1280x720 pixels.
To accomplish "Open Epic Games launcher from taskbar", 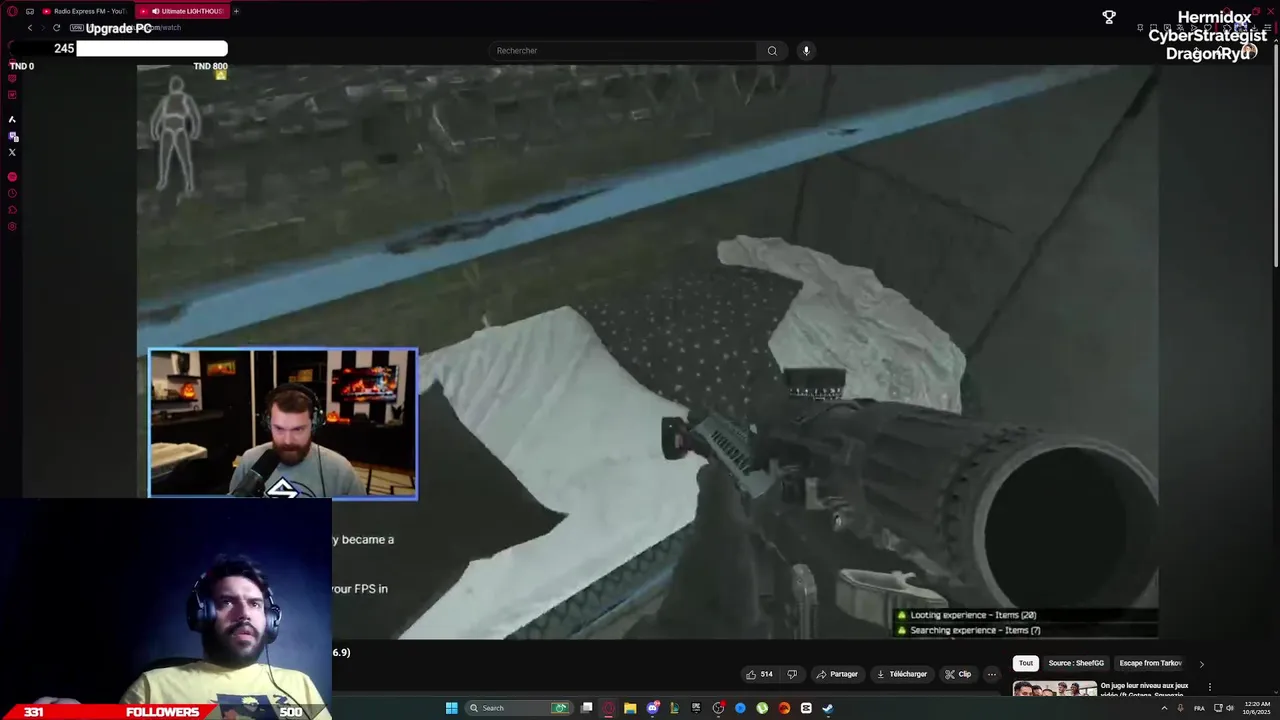I will [696, 708].
